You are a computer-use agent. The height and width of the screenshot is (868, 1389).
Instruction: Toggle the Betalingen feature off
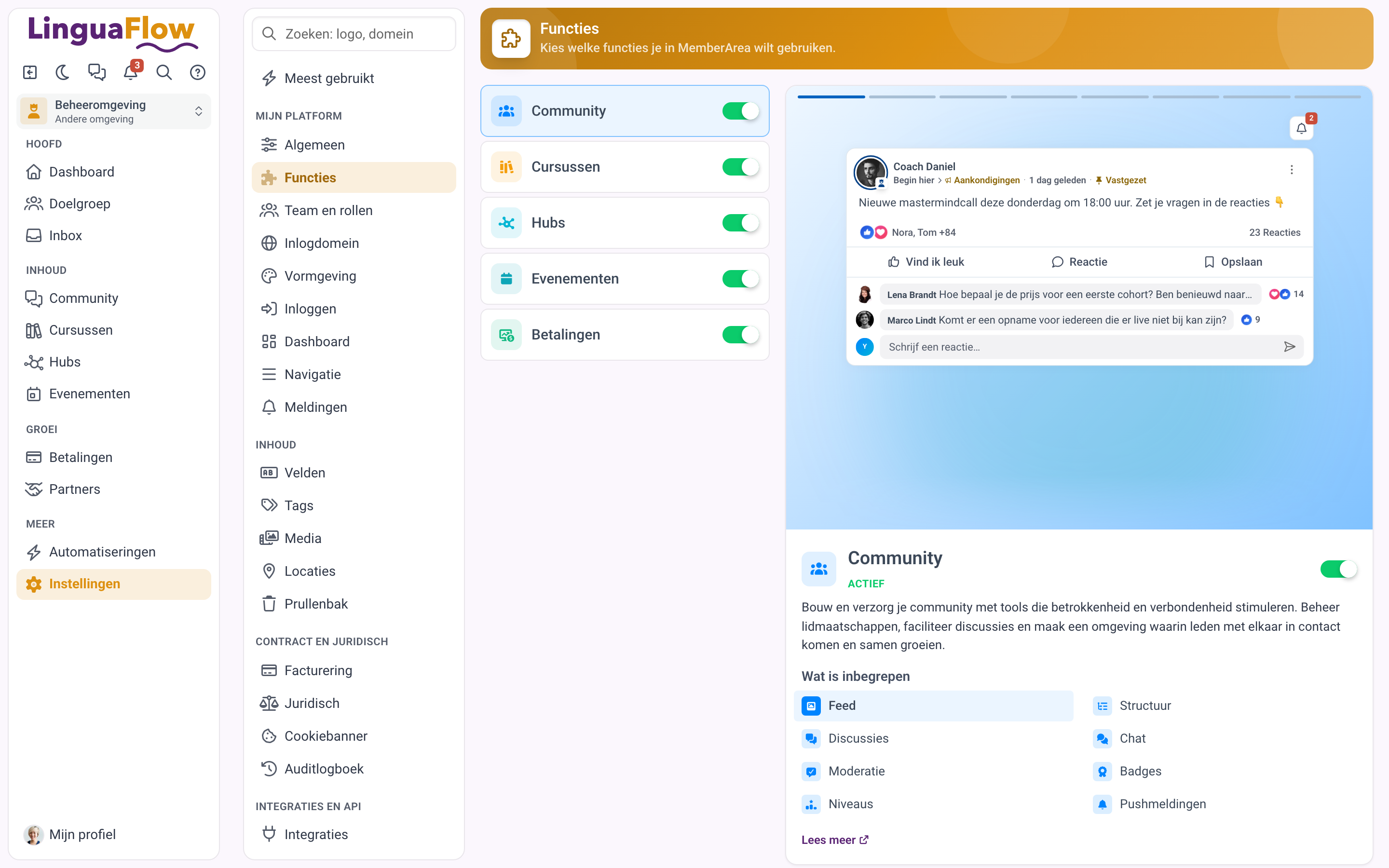pyautogui.click(x=740, y=335)
